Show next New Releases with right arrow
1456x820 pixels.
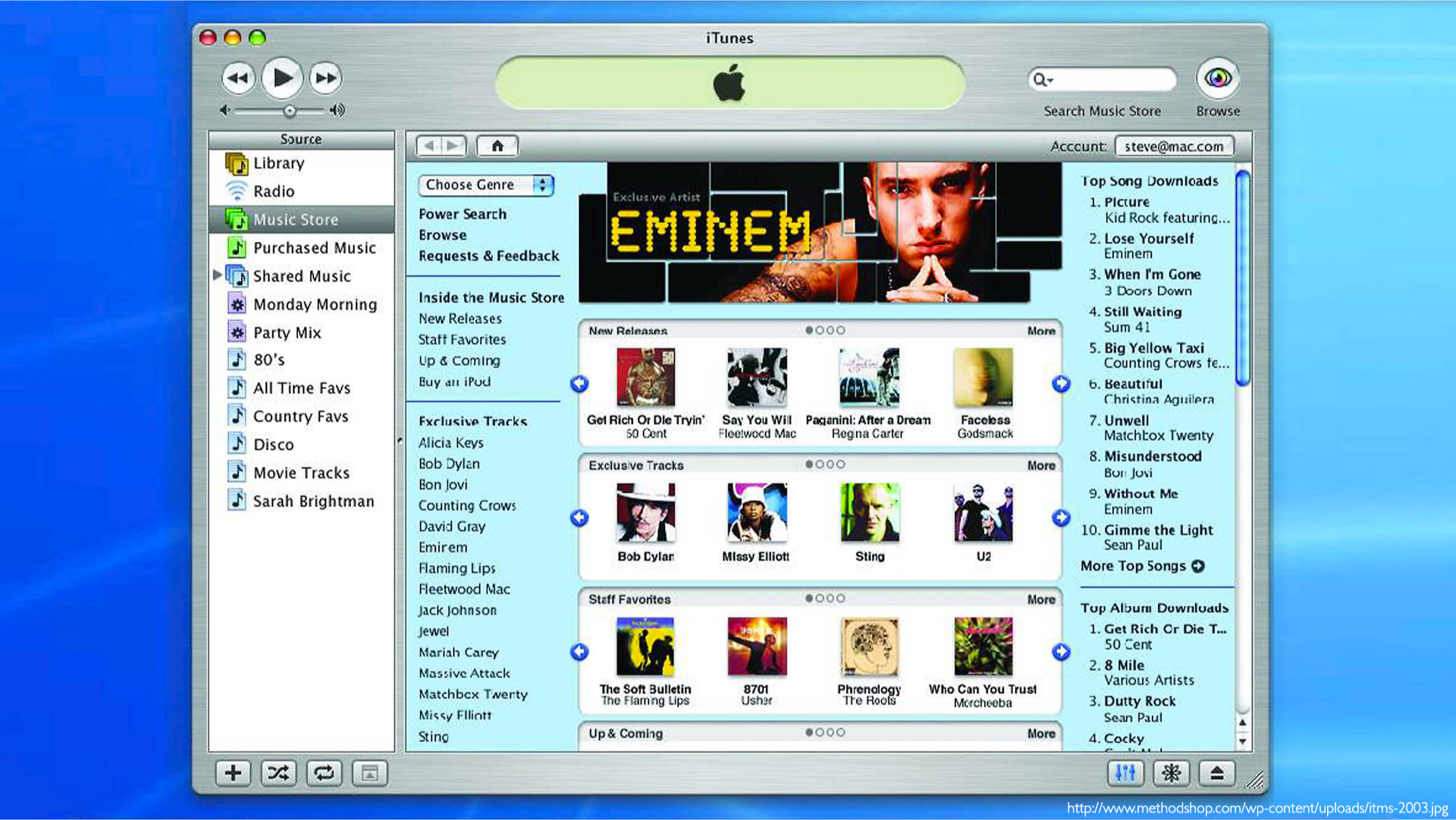(1061, 384)
